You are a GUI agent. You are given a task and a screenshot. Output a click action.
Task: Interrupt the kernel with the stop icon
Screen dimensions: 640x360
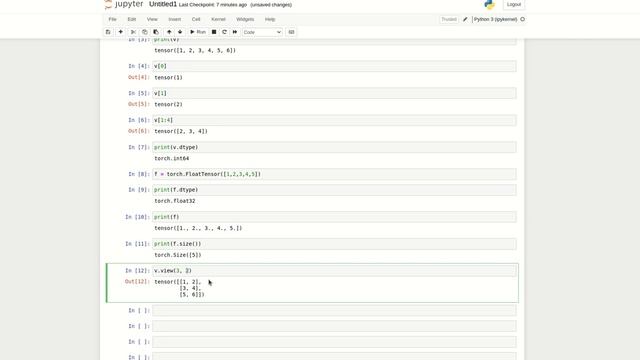pos(214,32)
